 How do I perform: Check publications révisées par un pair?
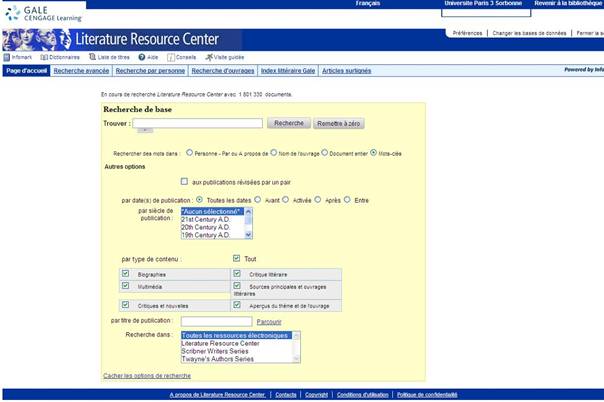[x=185, y=181]
